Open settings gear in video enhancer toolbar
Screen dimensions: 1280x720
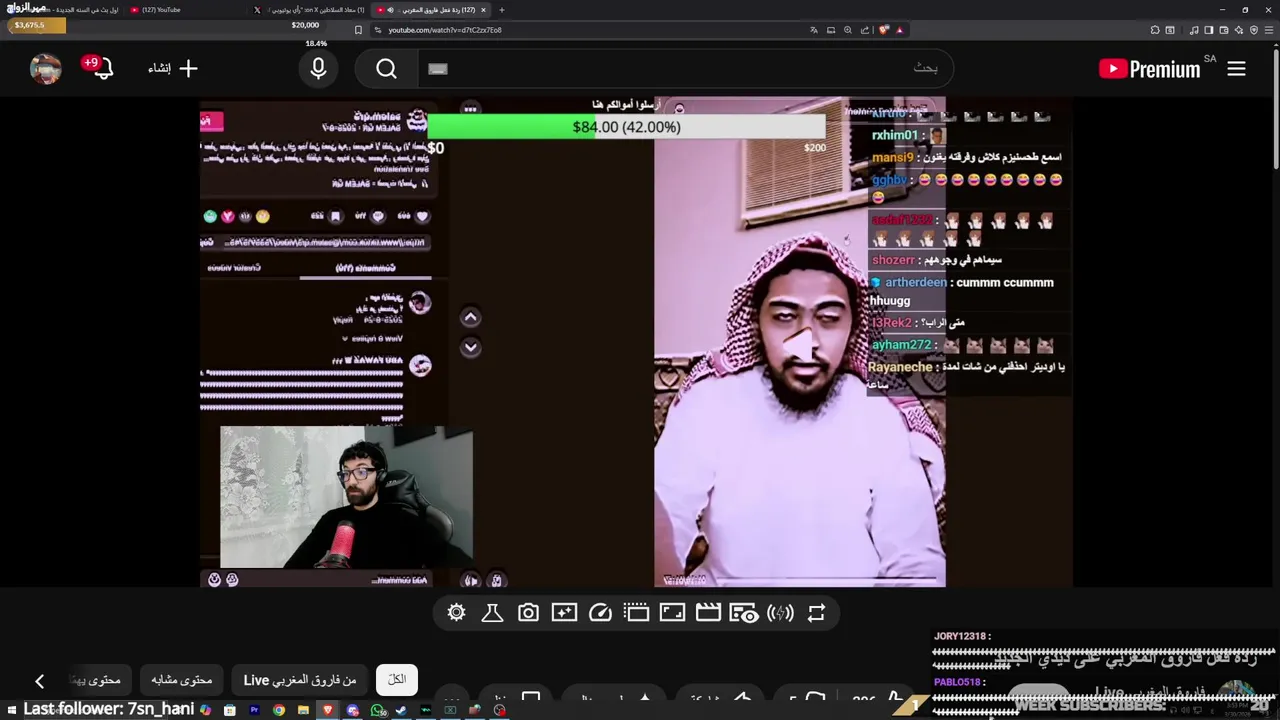[456, 613]
